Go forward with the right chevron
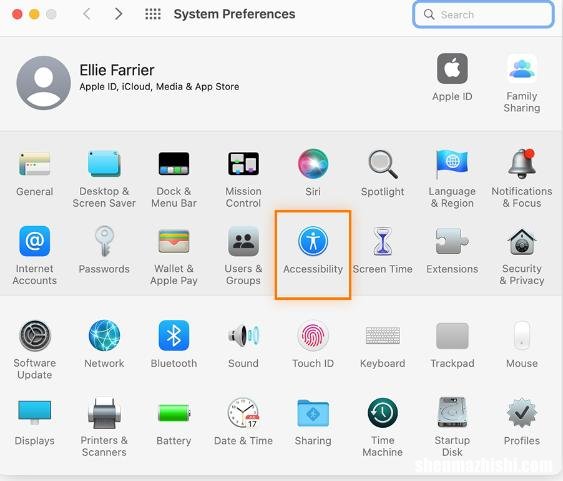The image size is (563, 481). pos(118,14)
